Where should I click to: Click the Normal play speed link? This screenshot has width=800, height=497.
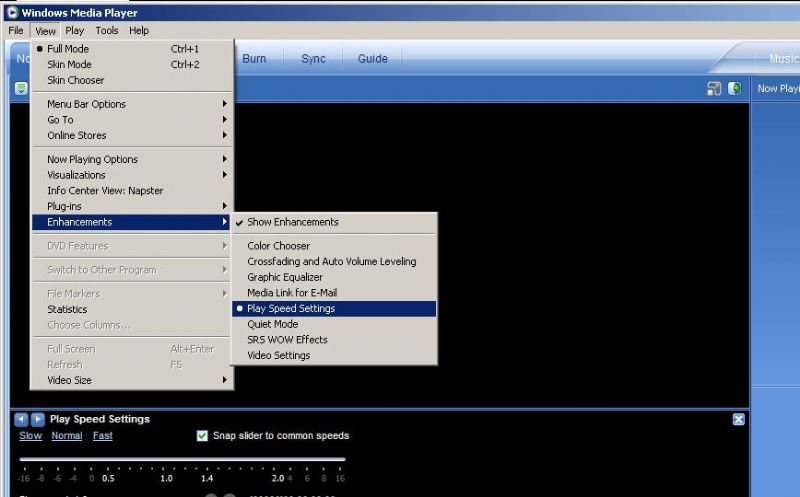pos(67,436)
